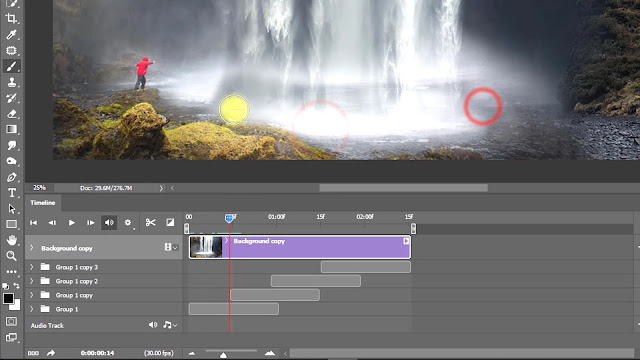Select the Group 1 clip bar

pyautogui.click(x=234, y=309)
